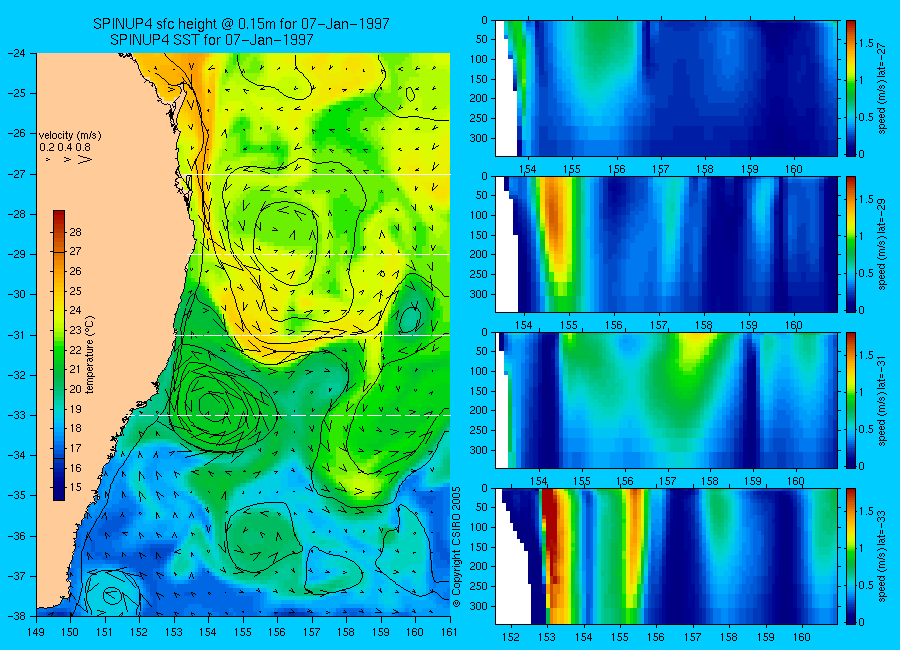The height and width of the screenshot is (650, 900).
Task: Click the 'speed (m/s) lat=-33' label
Action: (882, 556)
